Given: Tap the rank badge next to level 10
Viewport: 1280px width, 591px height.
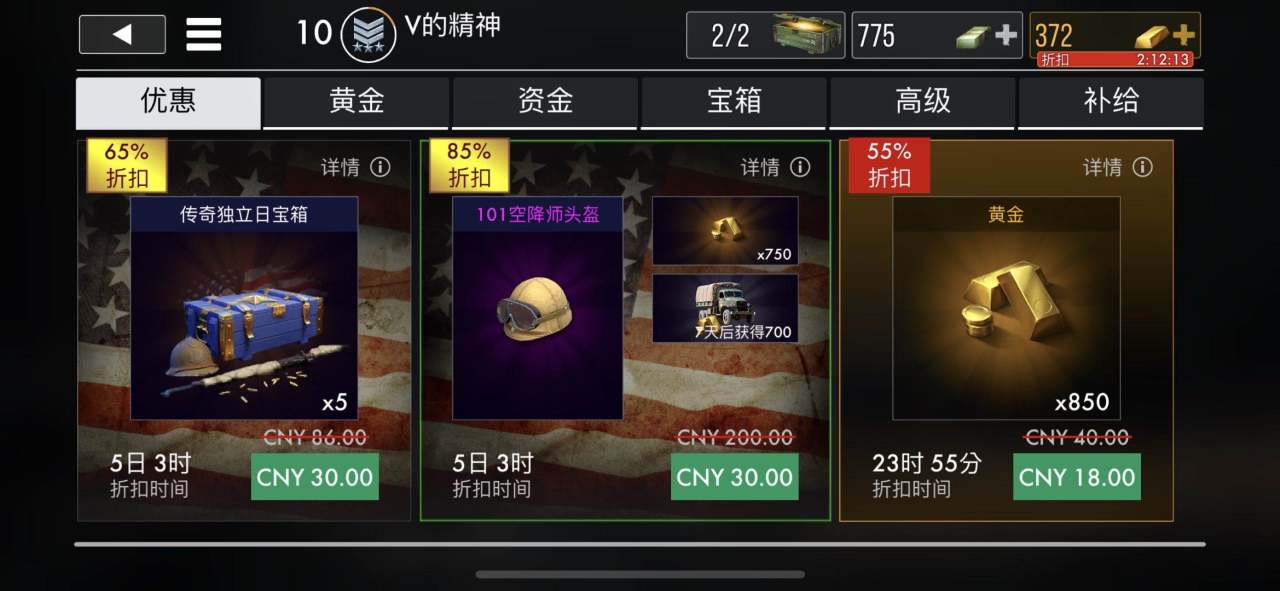Looking at the screenshot, I should 368,35.
